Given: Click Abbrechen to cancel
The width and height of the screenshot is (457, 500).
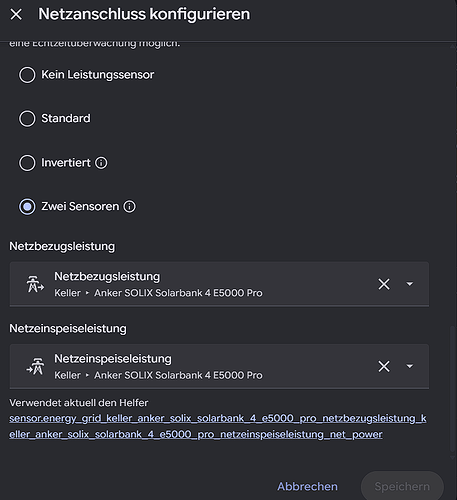Looking at the screenshot, I should tap(307, 486).
